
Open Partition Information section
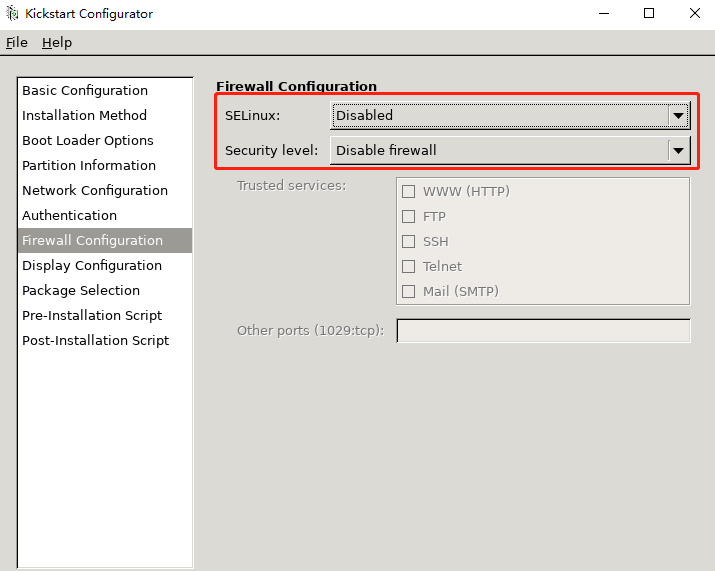pyautogui.click(x=105, y=166)
